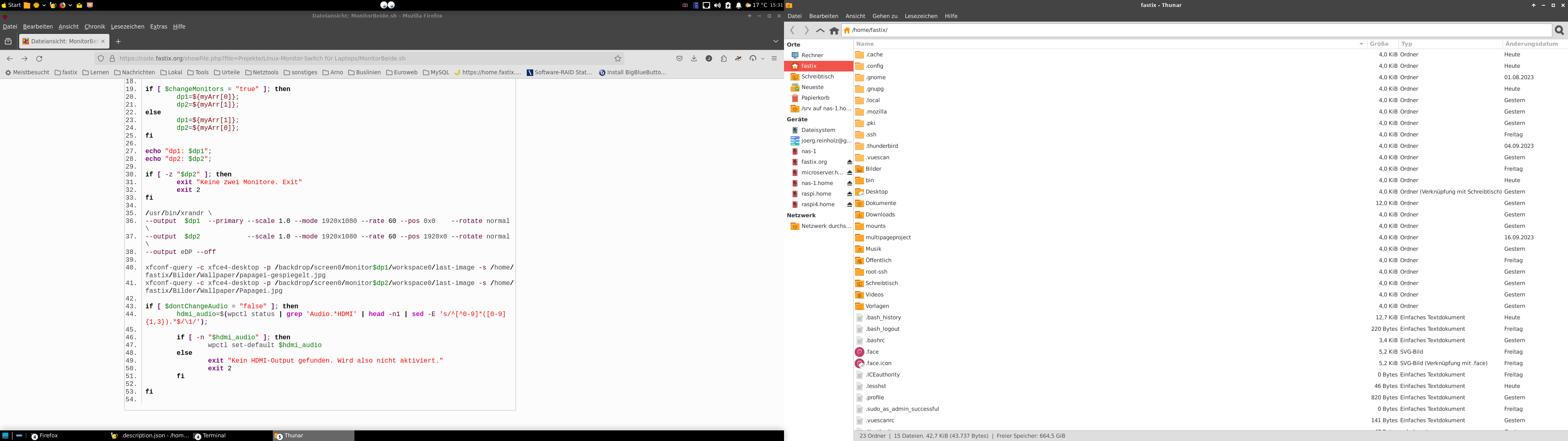
Task: Open Chronik menu in Firefox
Action: tap(94, 27)
